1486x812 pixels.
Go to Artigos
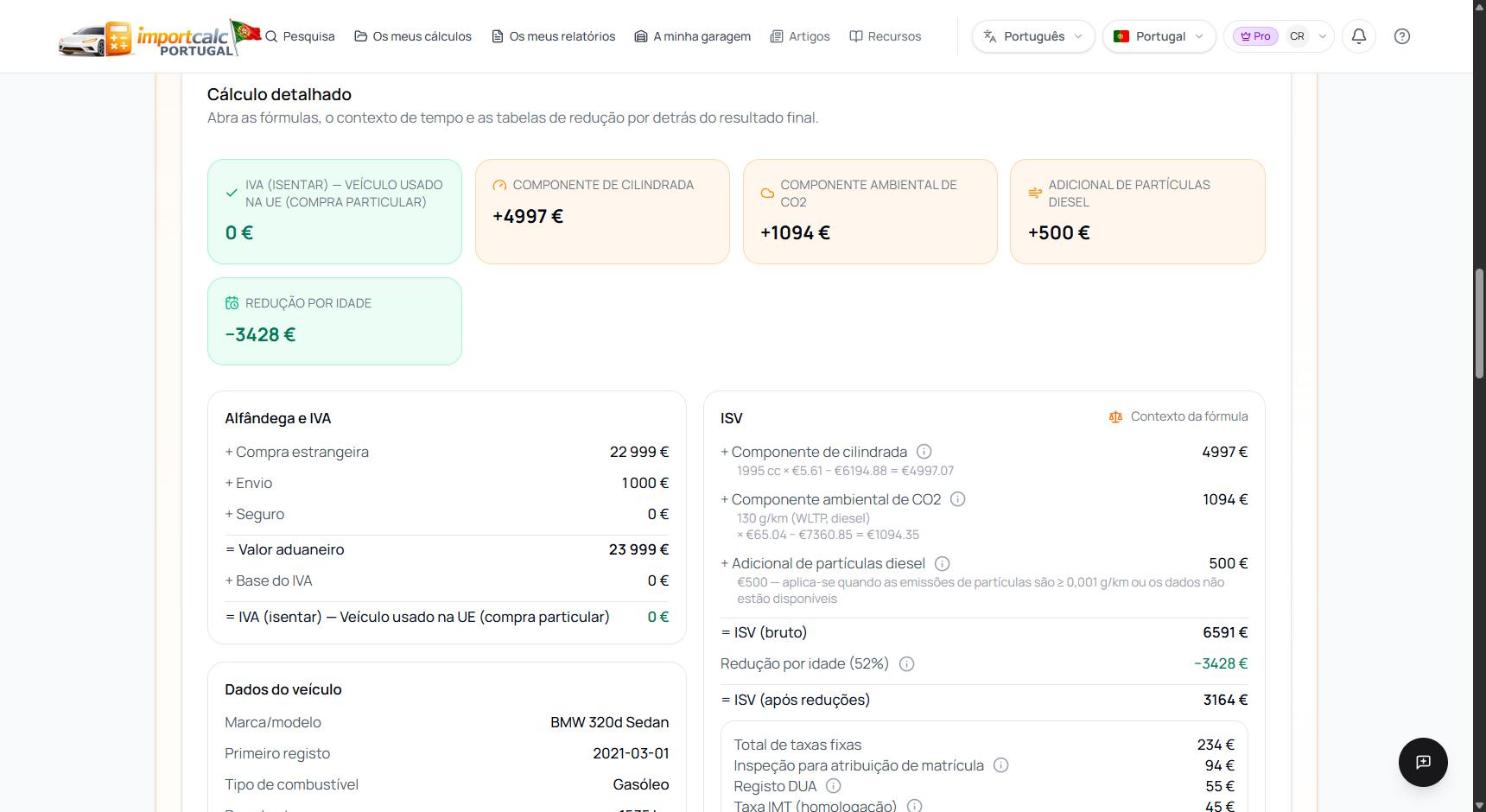click(x=800, y=36)
